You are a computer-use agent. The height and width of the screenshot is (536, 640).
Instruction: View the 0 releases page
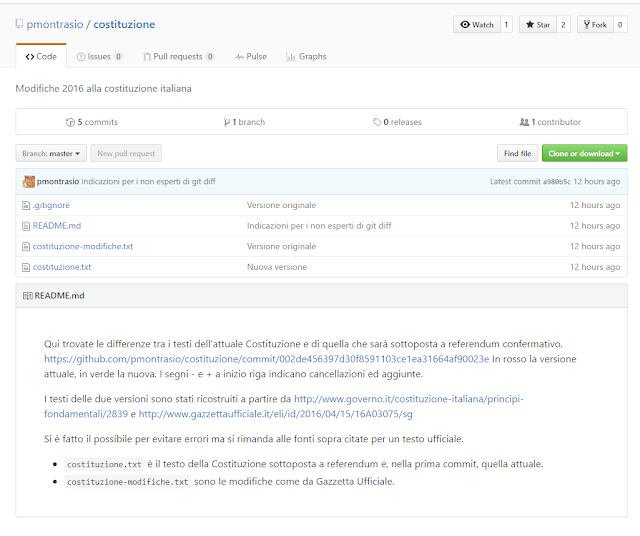(x=397, y=122)
